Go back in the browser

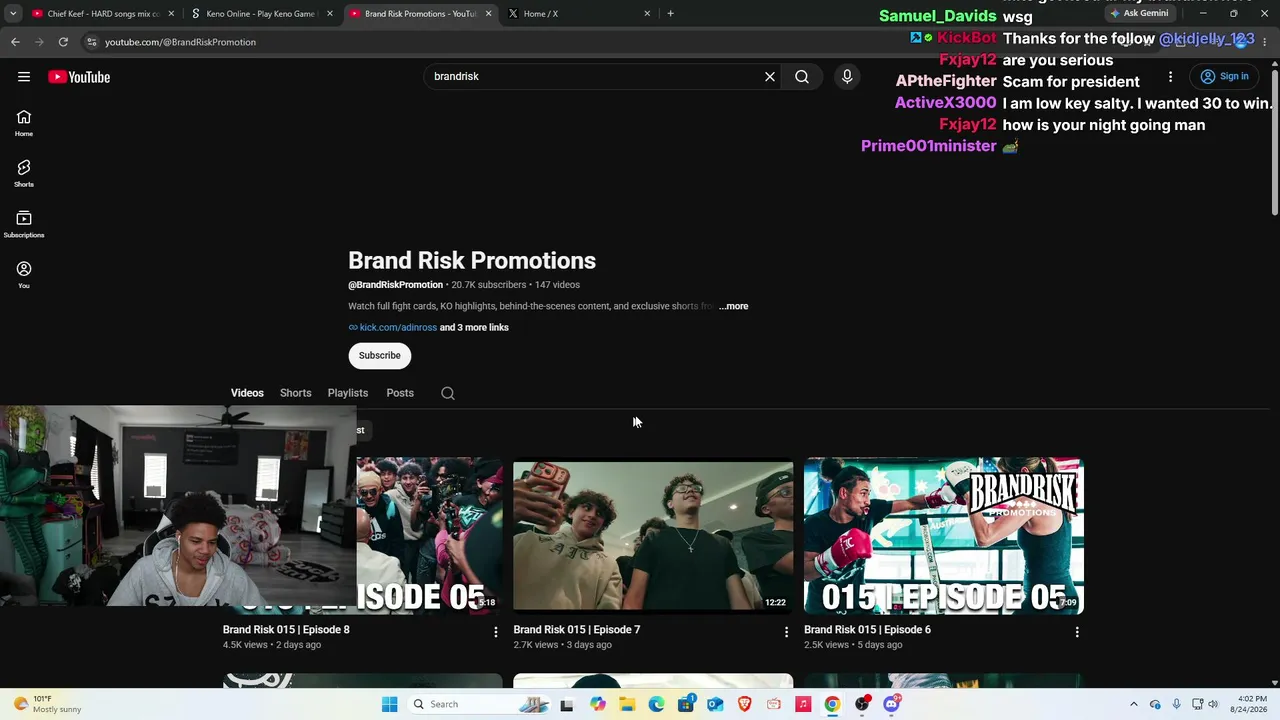click(15, 42)
